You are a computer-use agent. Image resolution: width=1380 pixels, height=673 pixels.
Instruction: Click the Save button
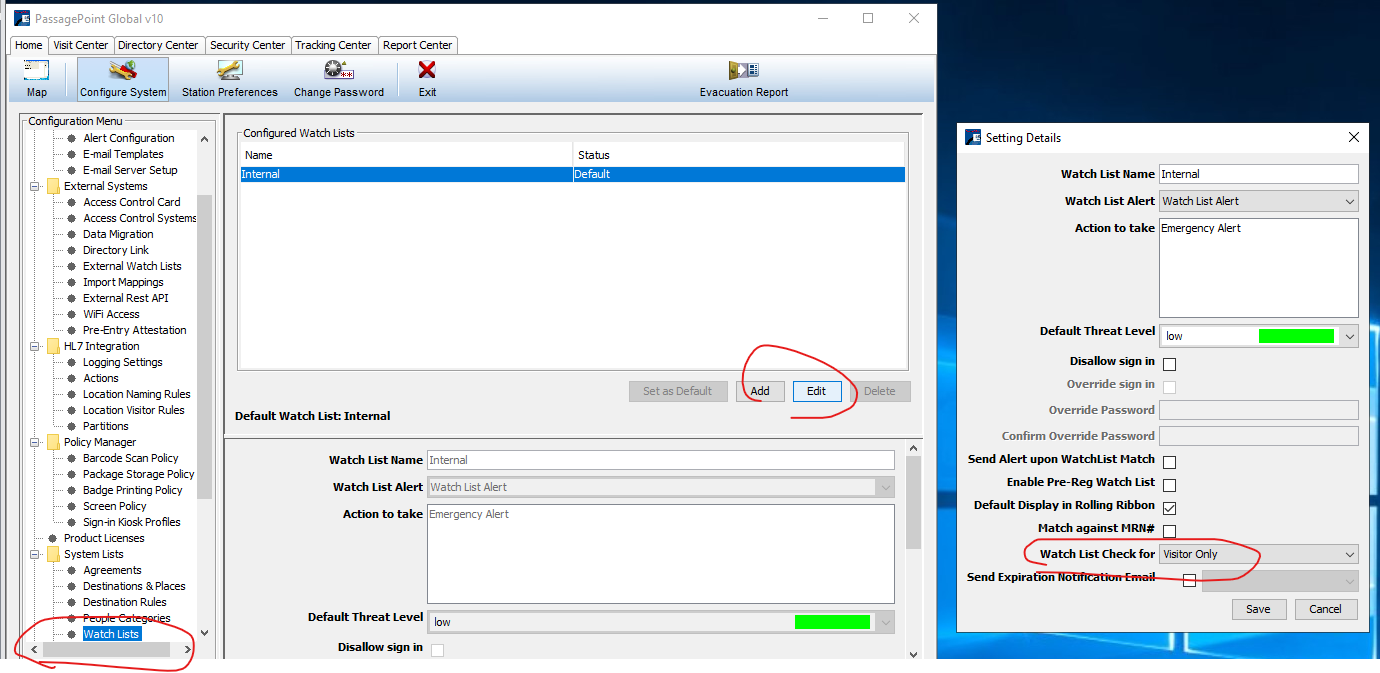tap(1258, 609)
